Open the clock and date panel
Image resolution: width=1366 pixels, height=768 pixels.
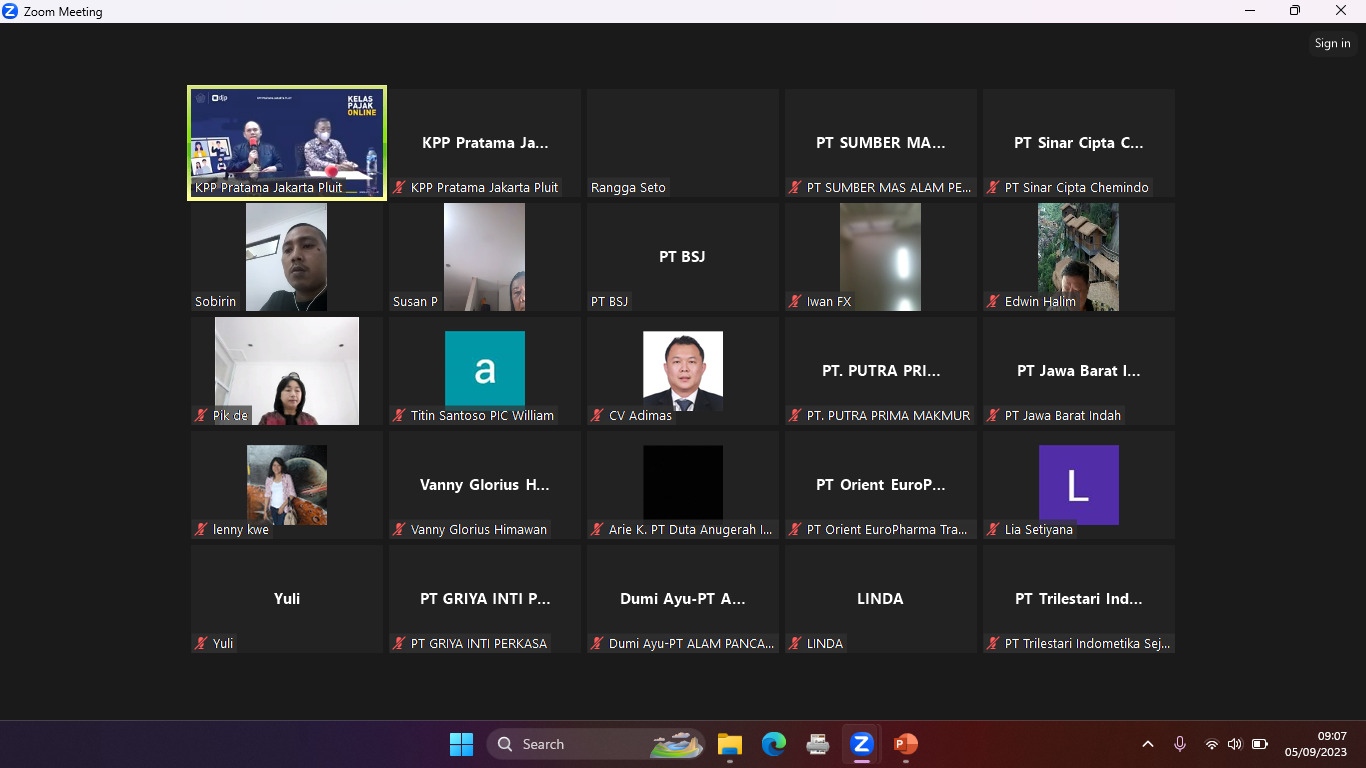(1316, 744)
